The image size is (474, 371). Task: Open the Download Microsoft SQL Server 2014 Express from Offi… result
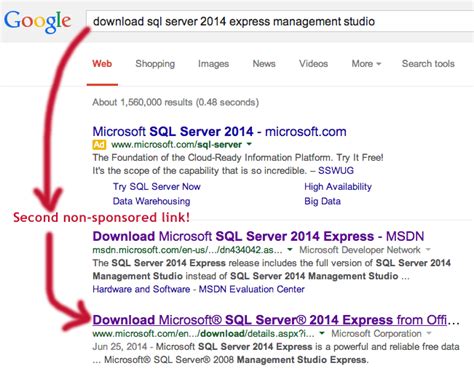[x=276, y=320]
